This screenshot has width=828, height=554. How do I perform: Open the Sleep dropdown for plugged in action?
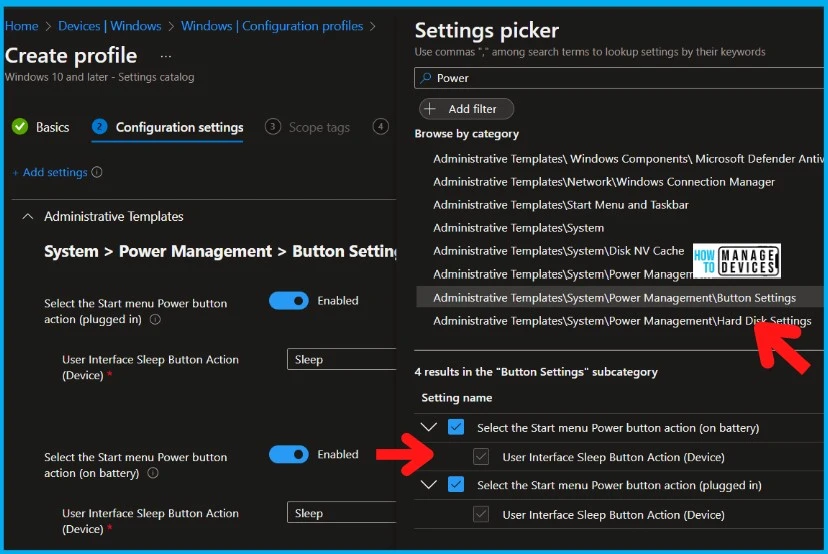coord(341,360)
